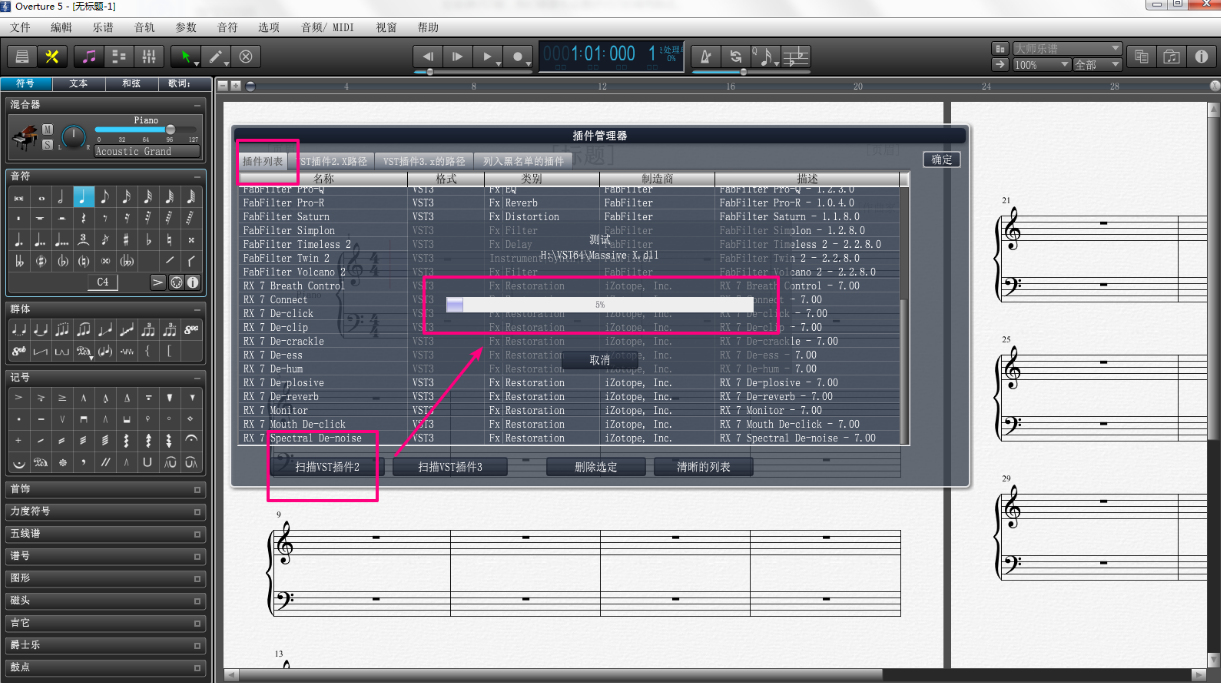Click the Acoustic Grand instrument field
This screenshot has height=683, width=1221.
pyautogui.click(x=147, y=152)
